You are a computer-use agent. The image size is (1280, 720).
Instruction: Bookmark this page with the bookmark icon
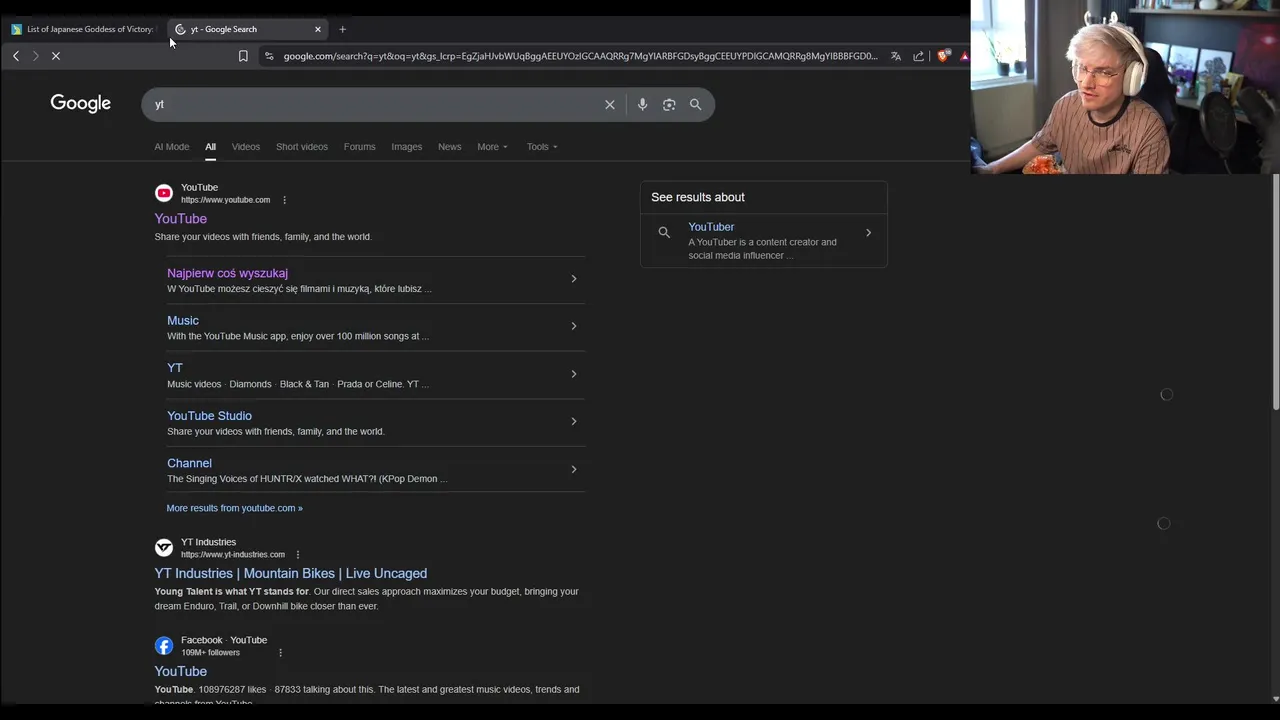[x=243, y=56]
